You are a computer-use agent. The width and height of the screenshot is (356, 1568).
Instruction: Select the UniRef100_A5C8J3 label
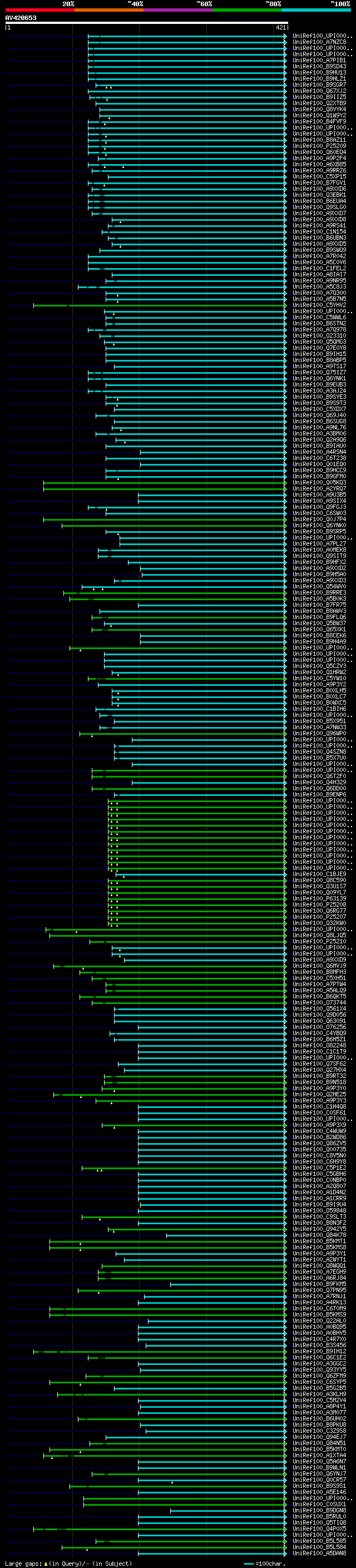click(x=319, y=286)
